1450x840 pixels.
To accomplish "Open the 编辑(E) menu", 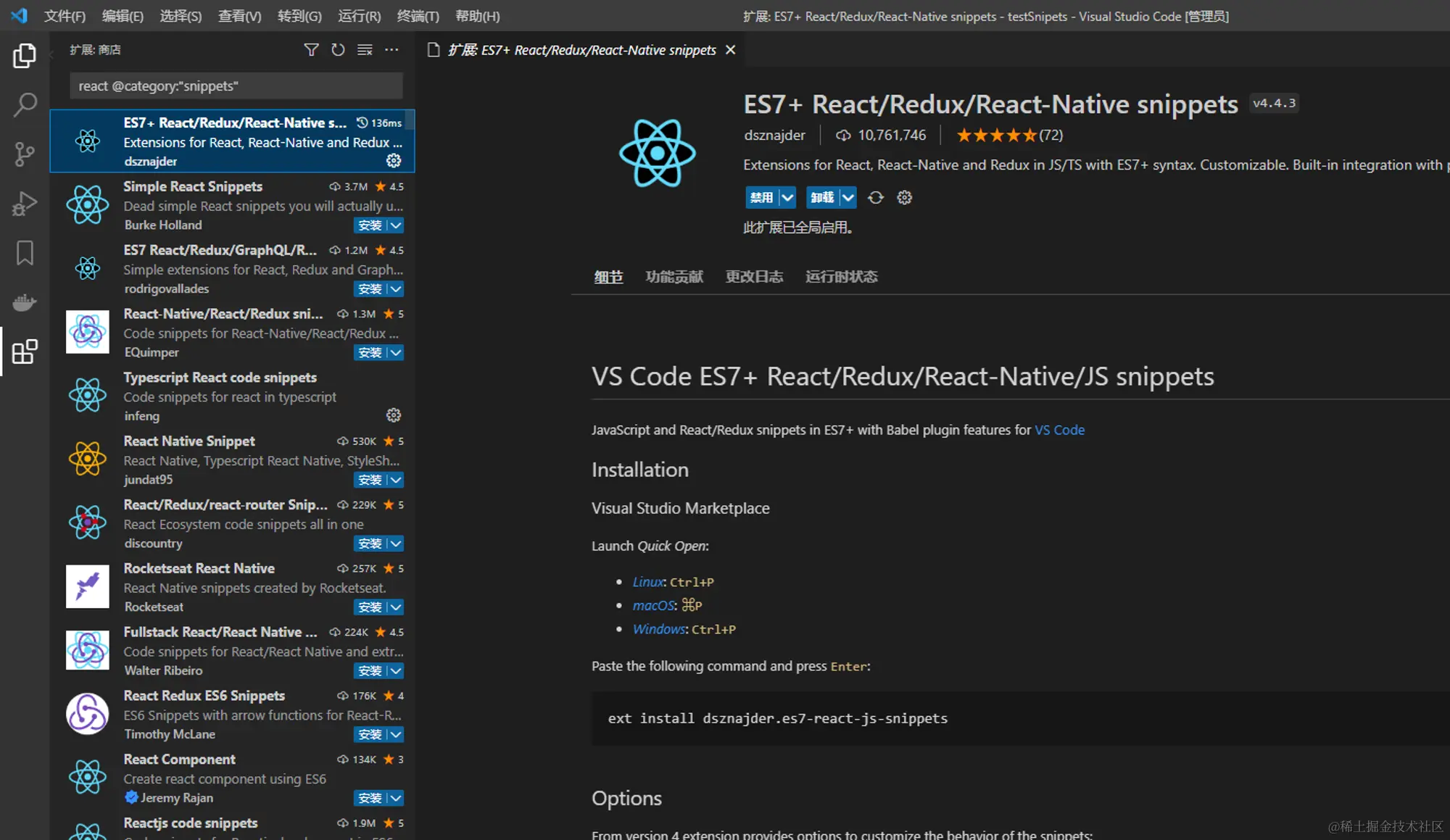I will click(123, 16).
